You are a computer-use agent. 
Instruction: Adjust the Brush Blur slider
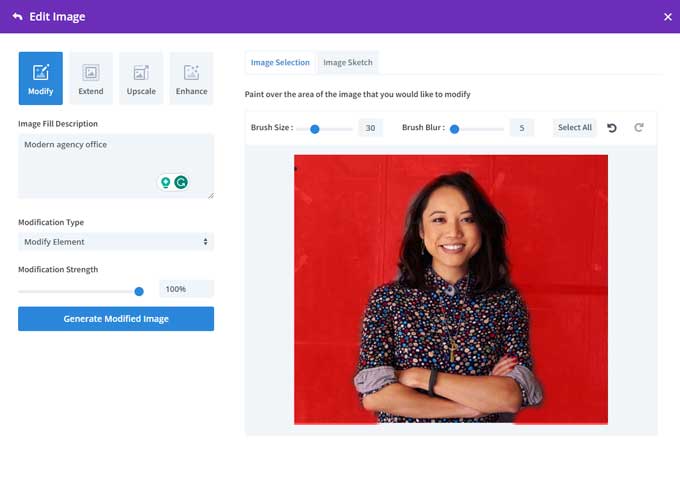point(454,129)
